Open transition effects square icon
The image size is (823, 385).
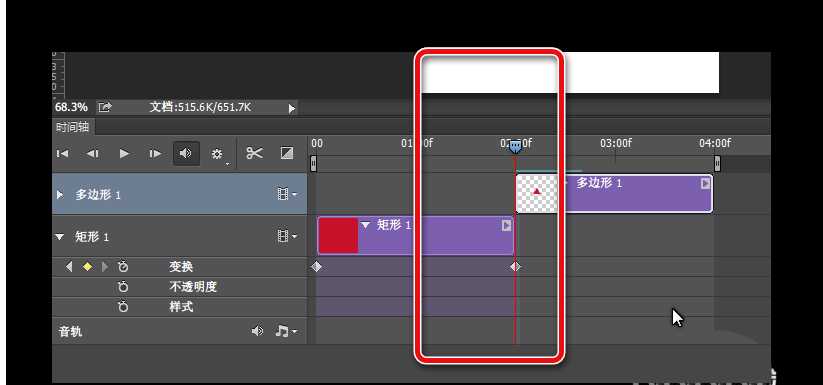pos(287,153)
